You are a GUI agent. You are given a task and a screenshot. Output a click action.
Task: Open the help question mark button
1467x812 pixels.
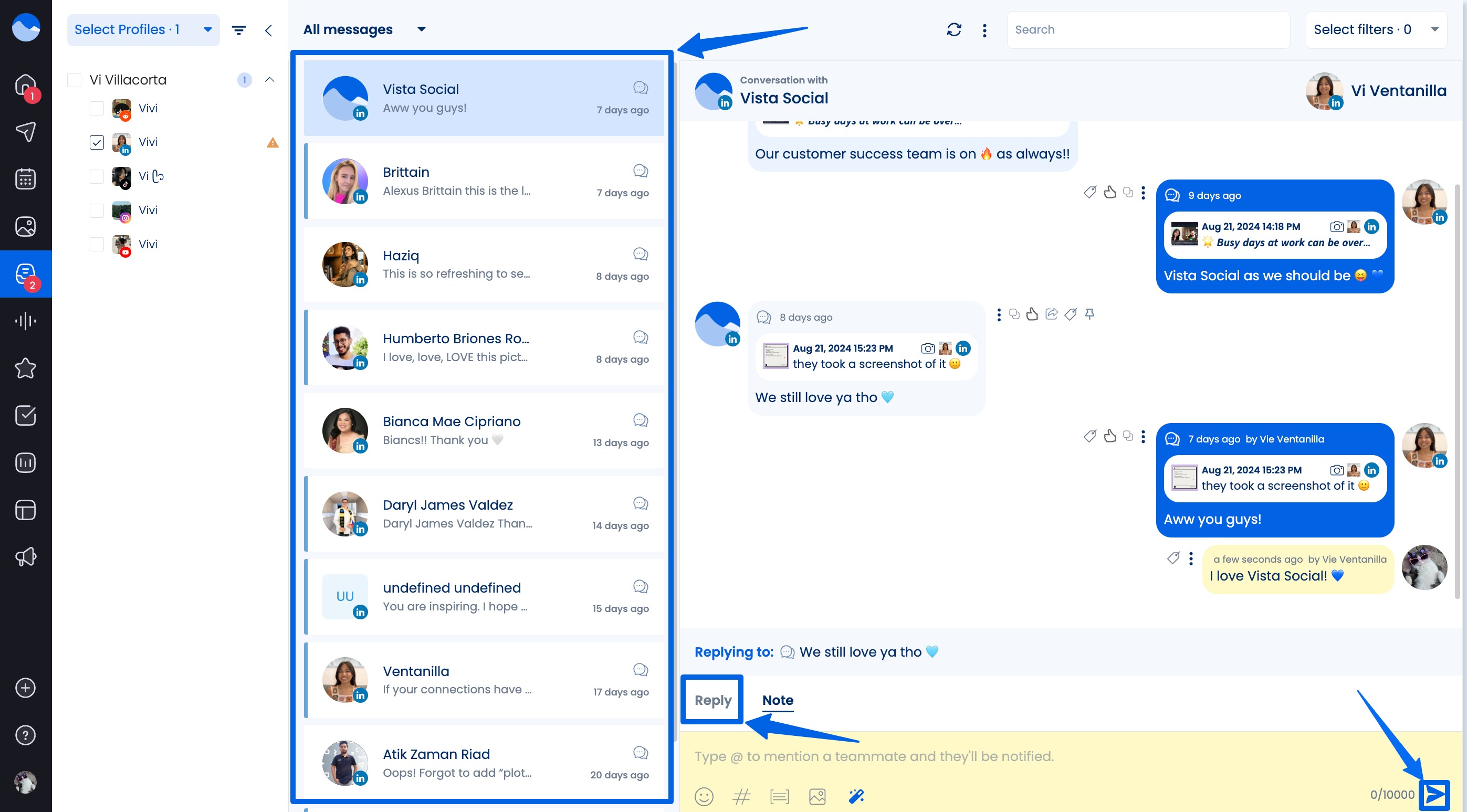[25, 735]
